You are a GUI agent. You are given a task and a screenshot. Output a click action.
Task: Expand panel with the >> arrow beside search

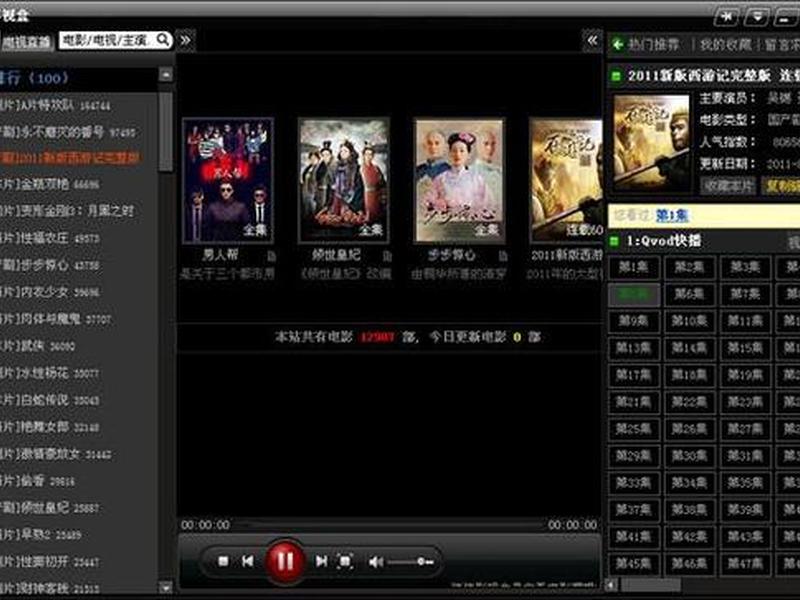186,40
